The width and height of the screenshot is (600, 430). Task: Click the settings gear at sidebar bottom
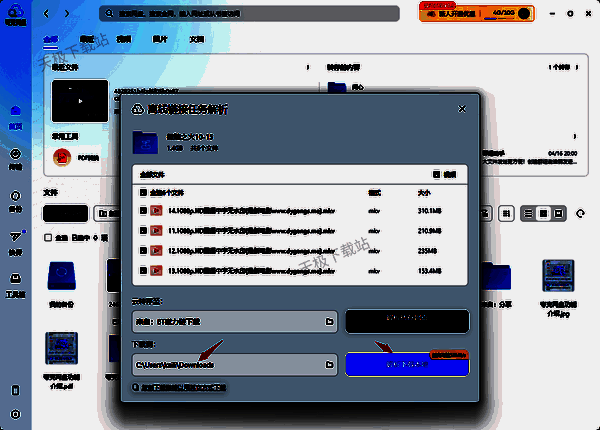pyautogui.click(x=15, y=413)
